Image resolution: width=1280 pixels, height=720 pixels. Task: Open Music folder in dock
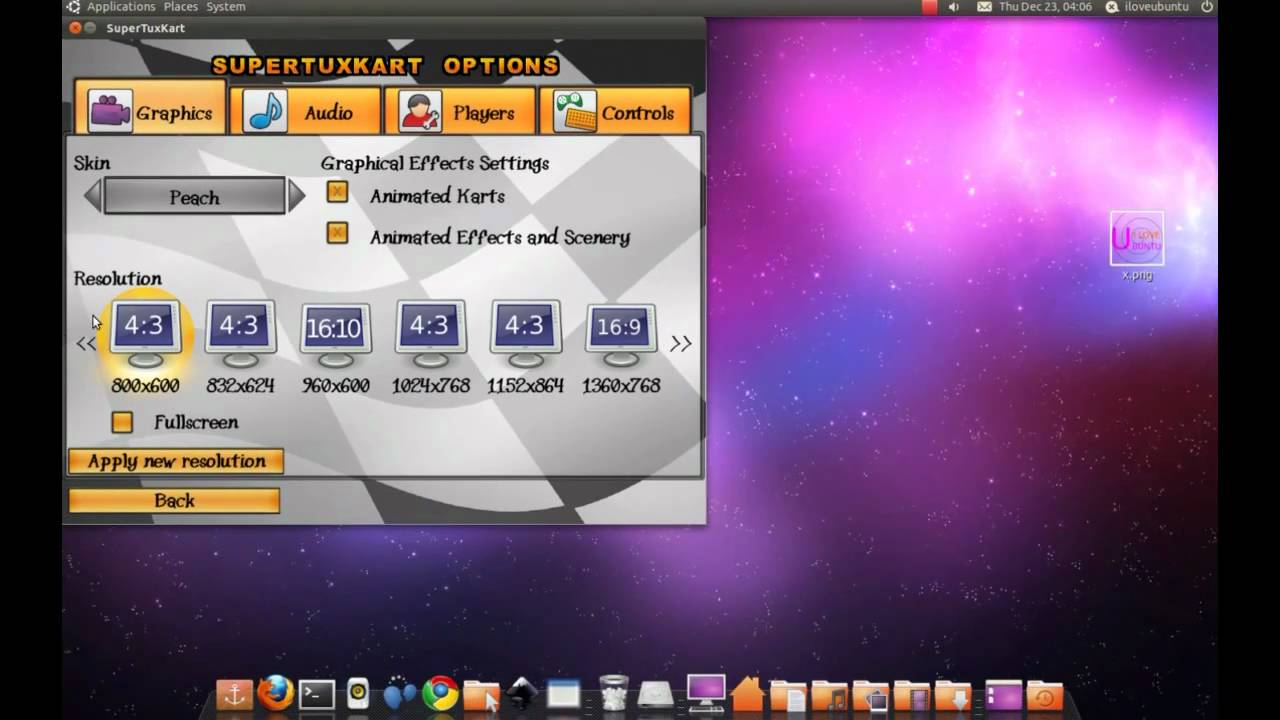click(829, 695)
